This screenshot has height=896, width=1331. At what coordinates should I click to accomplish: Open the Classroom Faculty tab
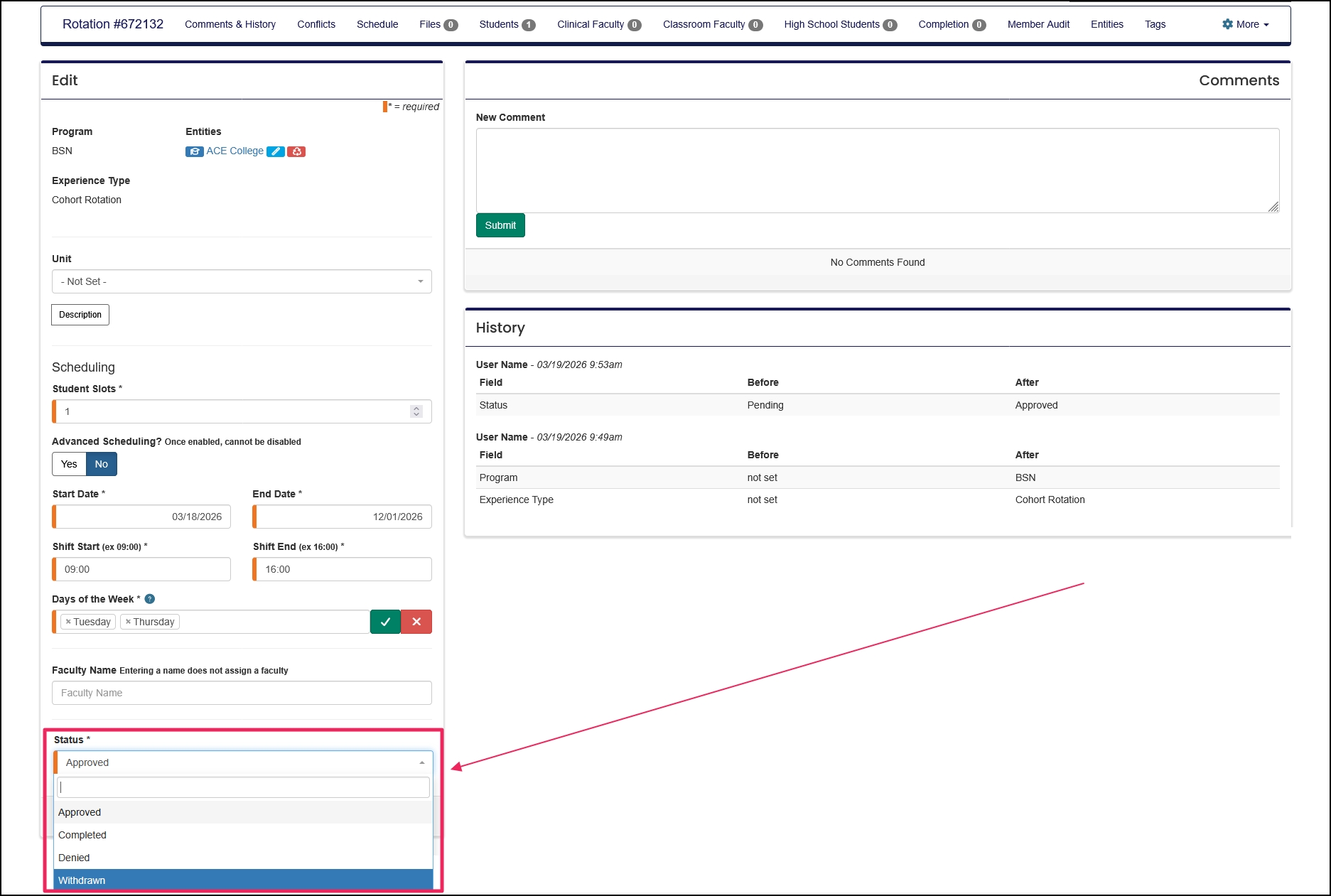[713, 24]
